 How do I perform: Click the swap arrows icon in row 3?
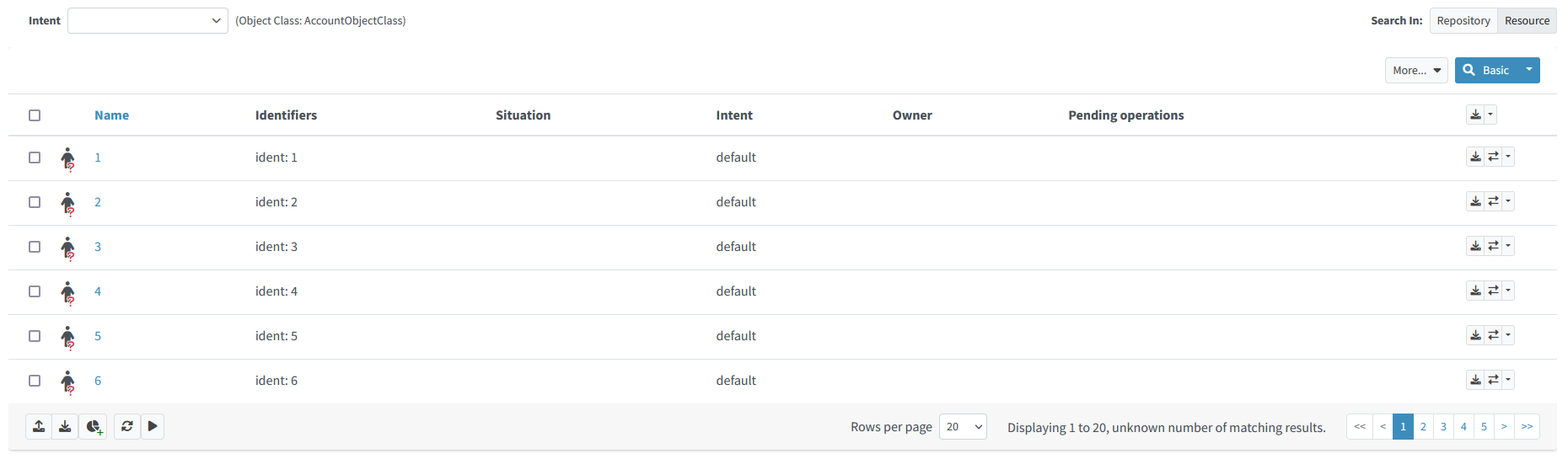click(x=1493, y=246)
